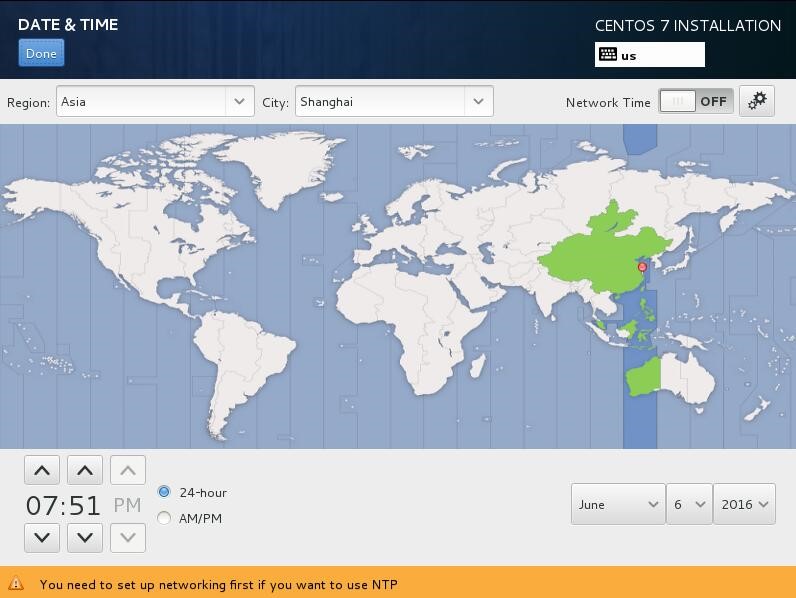Expand the City dropdown showing Shanghai
The height and width of the screenshot is (598, 796).
393,101
